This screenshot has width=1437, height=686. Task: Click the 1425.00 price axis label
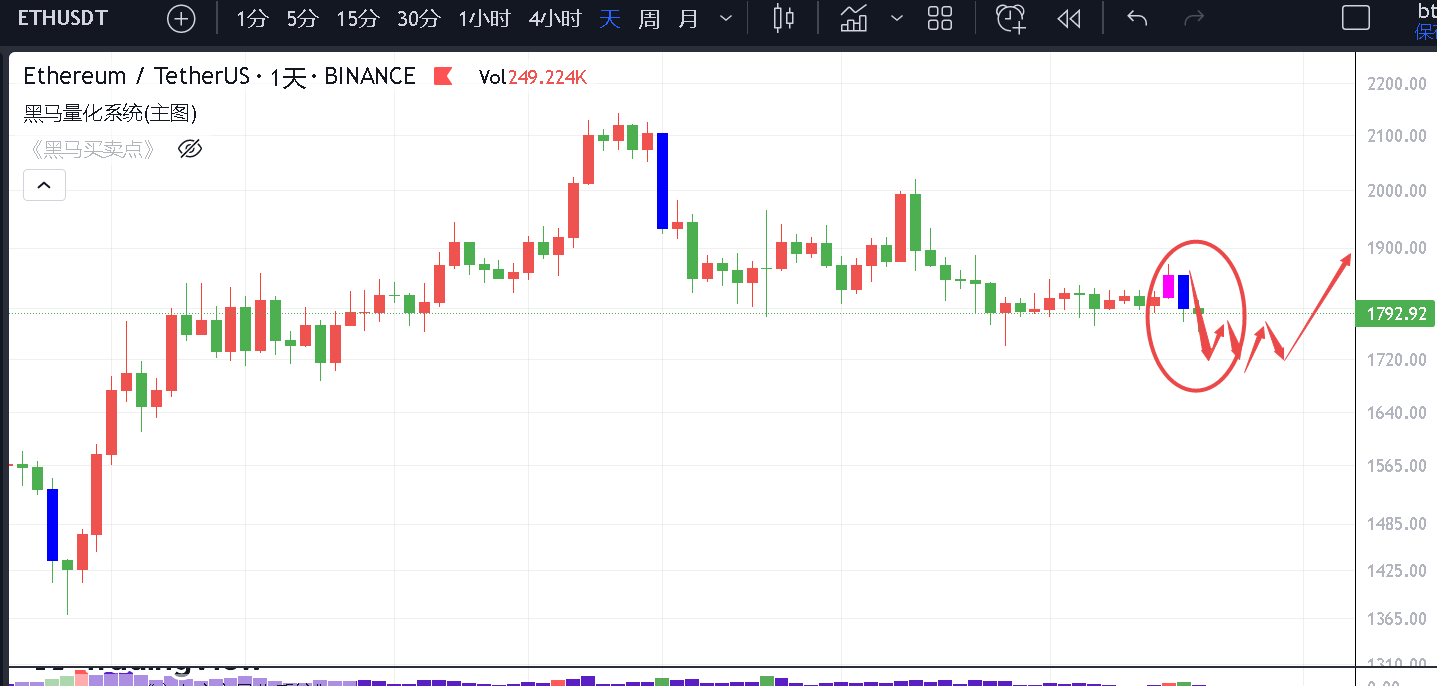coord(1396,571)
